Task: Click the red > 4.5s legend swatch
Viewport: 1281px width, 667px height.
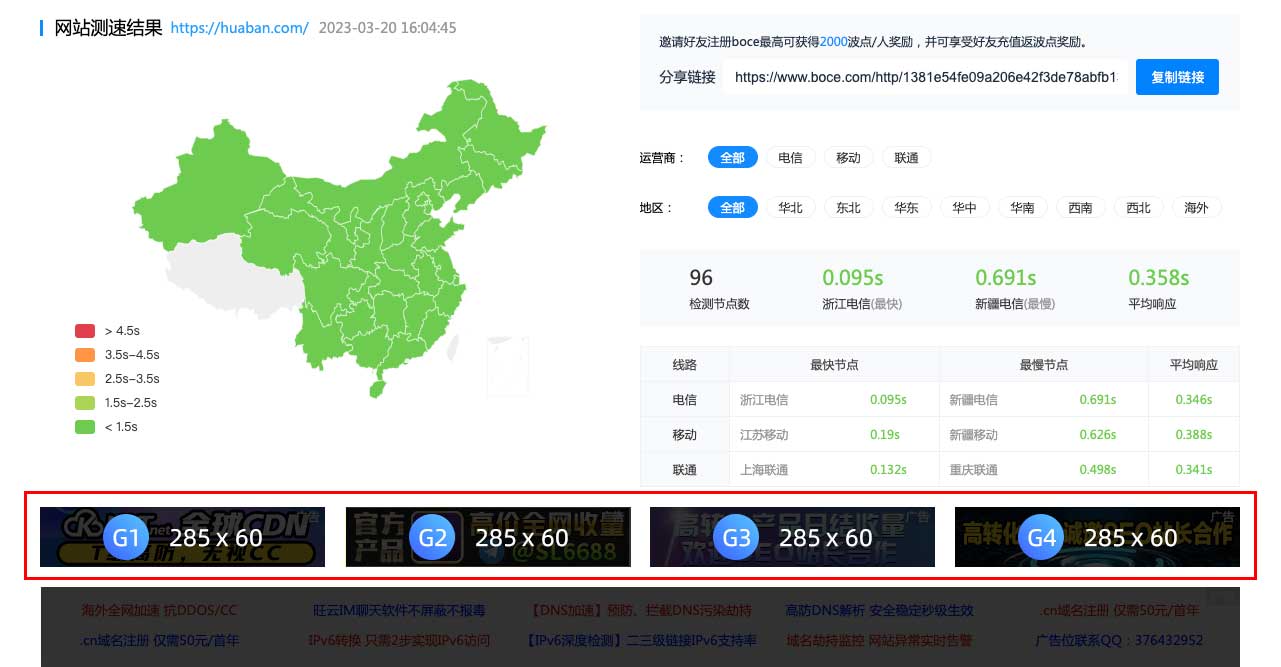Action: point(85,331)
